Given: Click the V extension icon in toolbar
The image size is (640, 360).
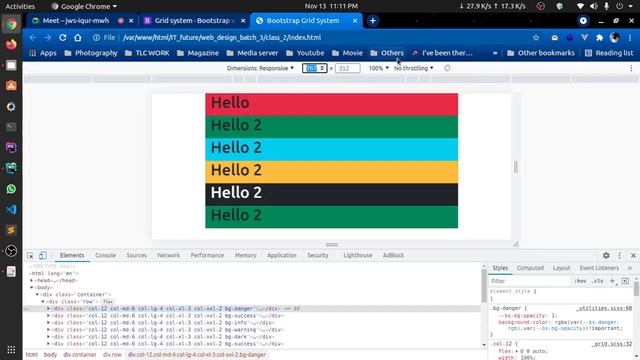Looking at the screenshot, I should click(x=584, y=38).
